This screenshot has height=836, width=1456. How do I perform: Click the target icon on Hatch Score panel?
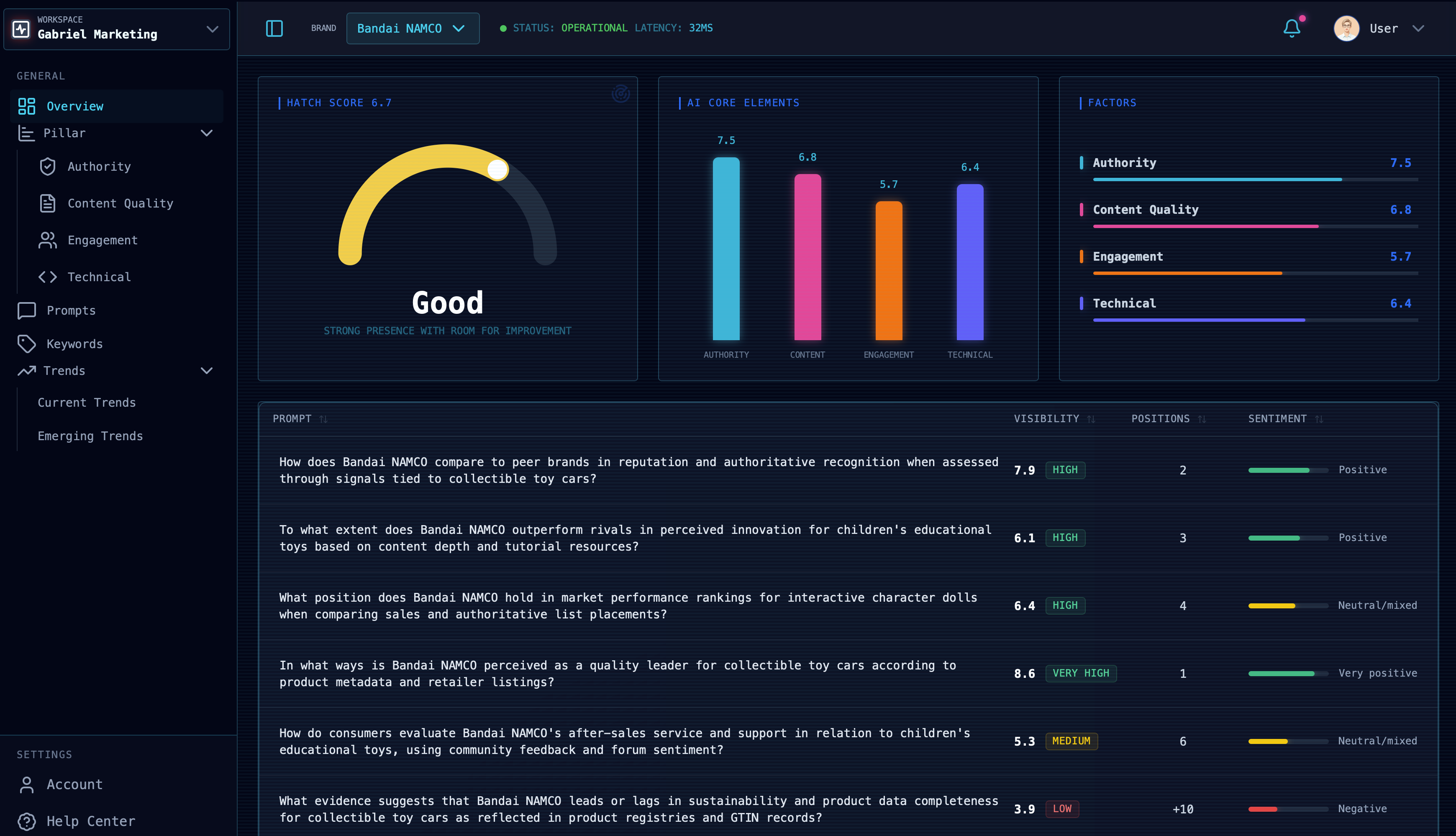[x=621, y=94]
